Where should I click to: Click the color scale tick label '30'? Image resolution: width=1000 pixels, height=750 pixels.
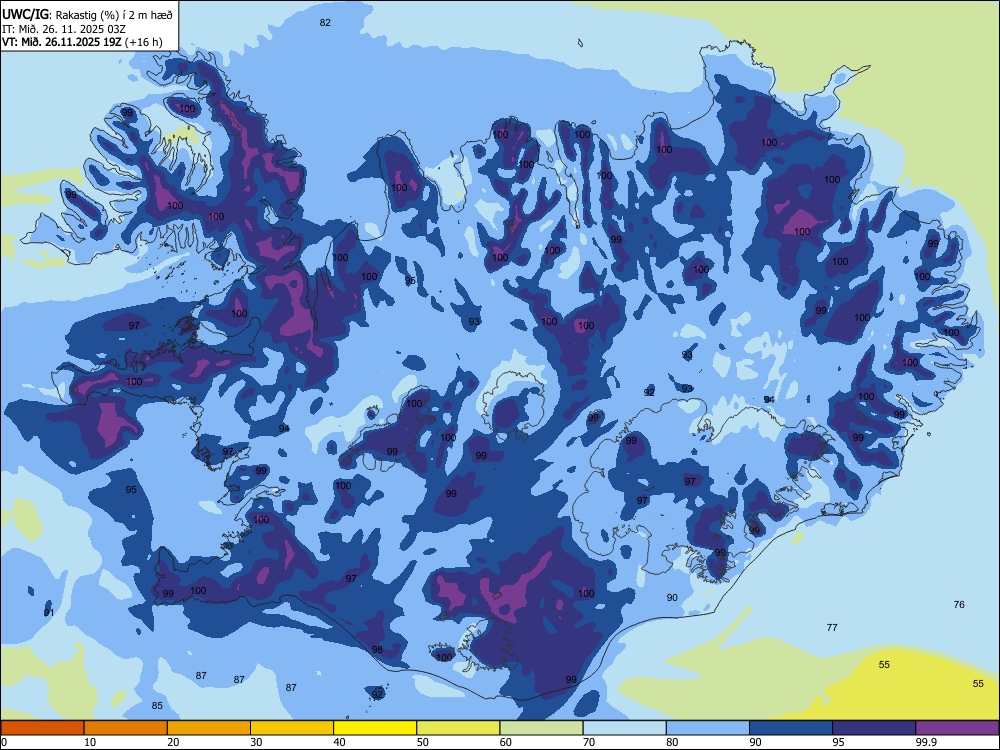click(256, 742)
